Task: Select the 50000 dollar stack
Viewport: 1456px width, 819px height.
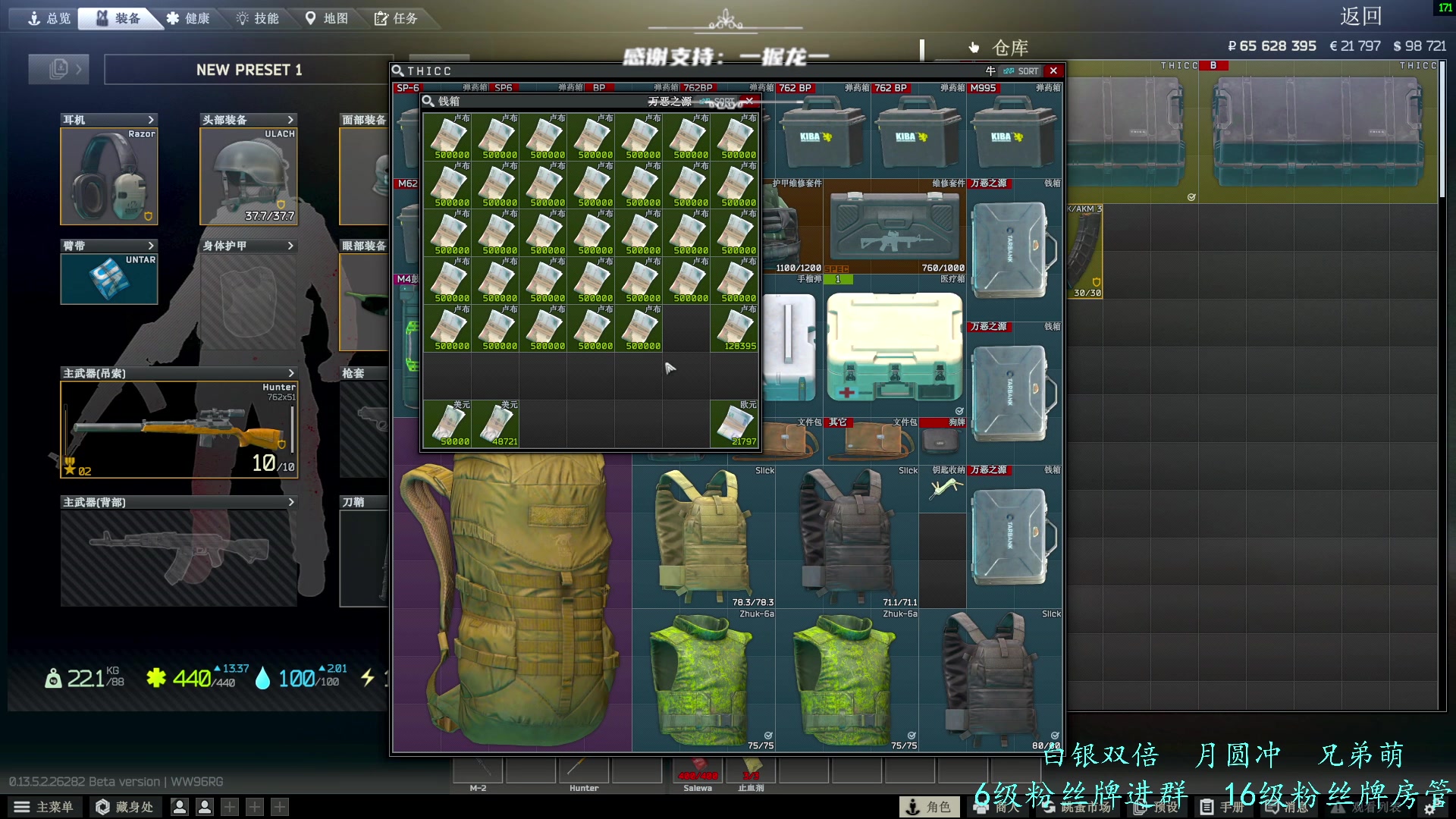Action: click(447, 423)
